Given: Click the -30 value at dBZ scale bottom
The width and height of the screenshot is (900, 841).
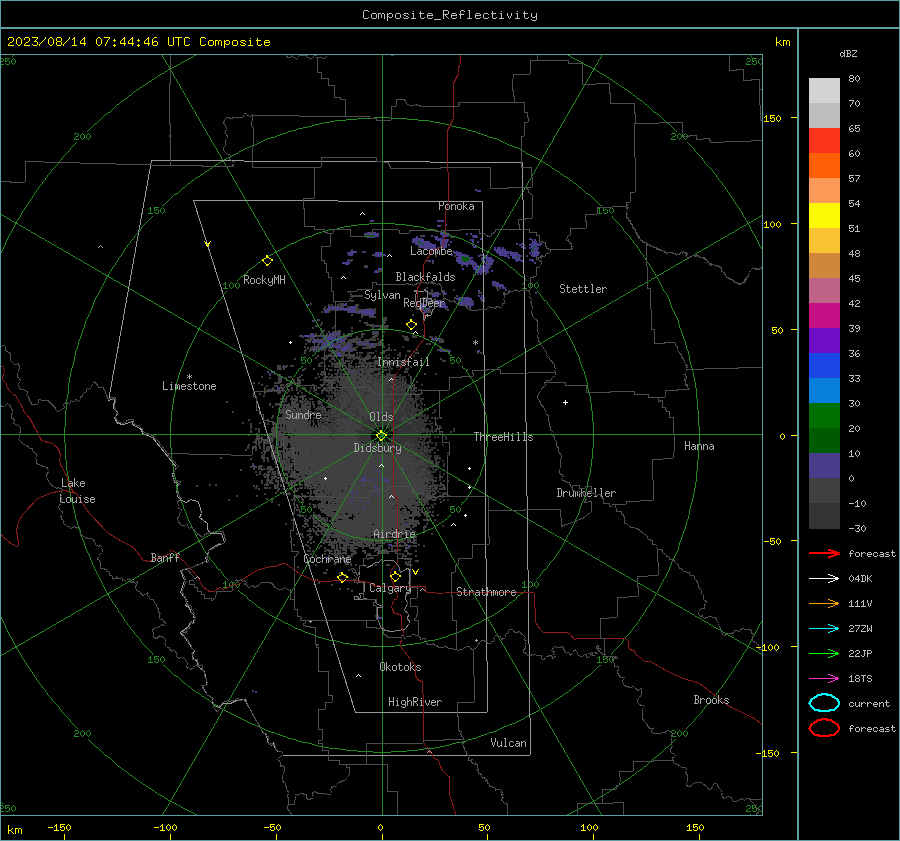Looking at the screenshot, I should pyautogui.click(x=857, y=528).
